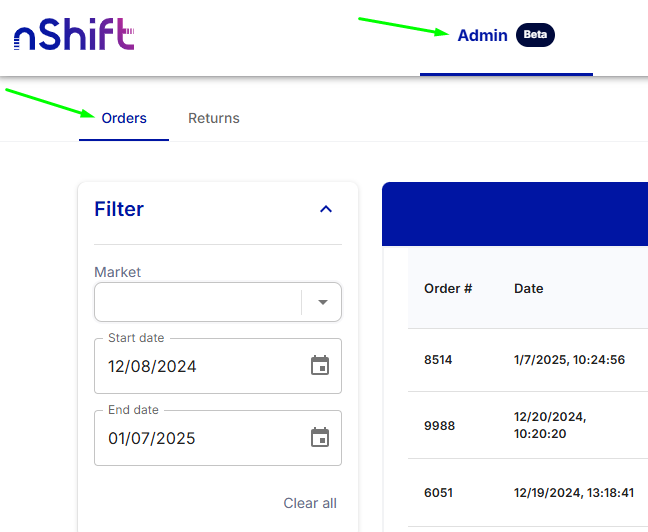Click the Beta badge next to Admin
The image size is (648, 532).
535,35
